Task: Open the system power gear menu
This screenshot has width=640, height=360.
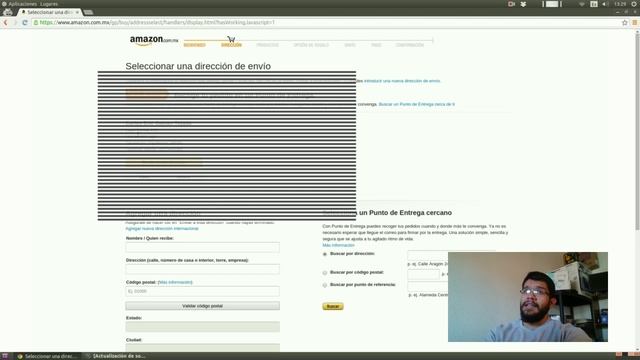Action: point(635,4)
